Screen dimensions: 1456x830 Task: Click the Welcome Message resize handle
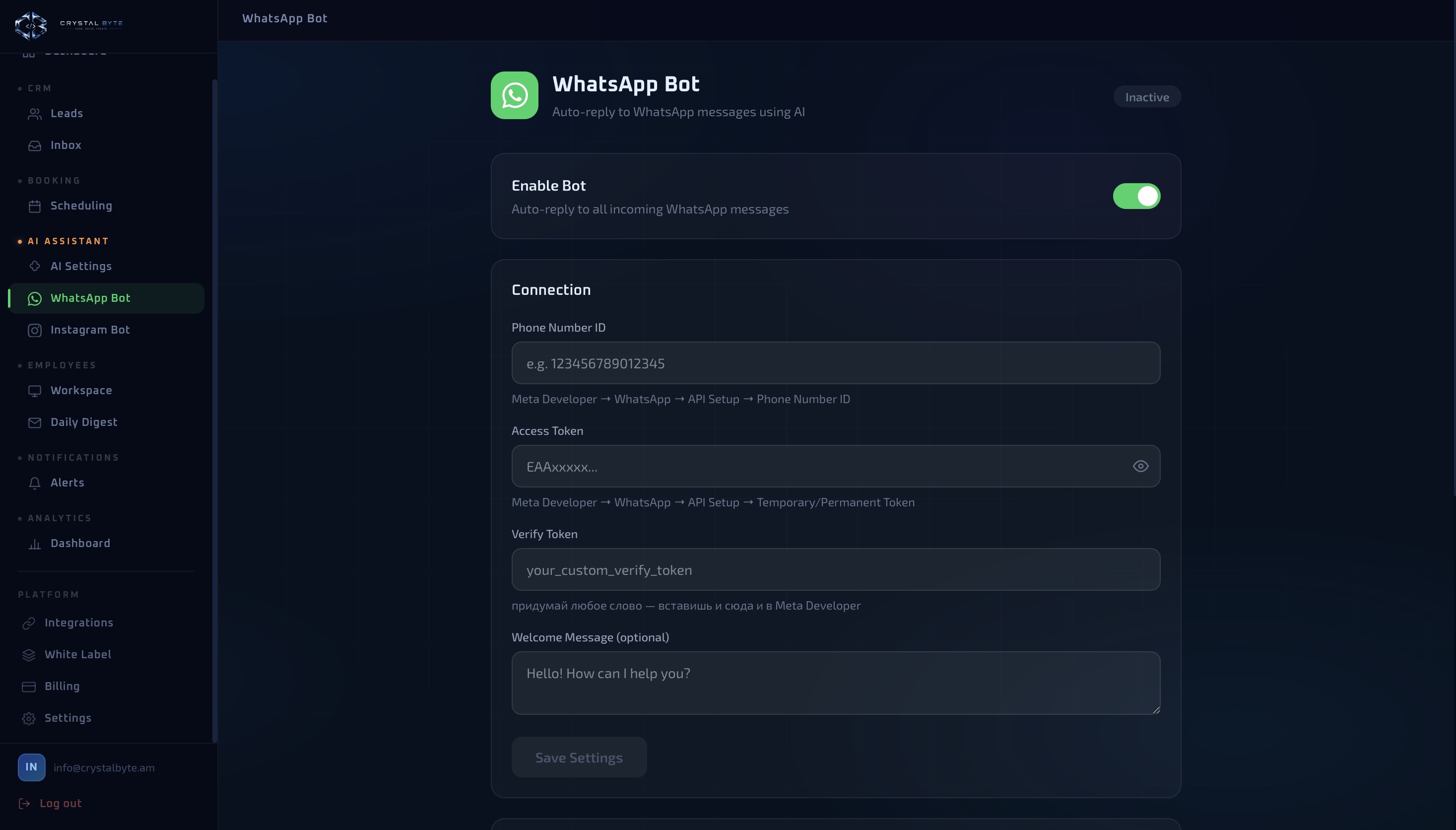click(1156, 710)
